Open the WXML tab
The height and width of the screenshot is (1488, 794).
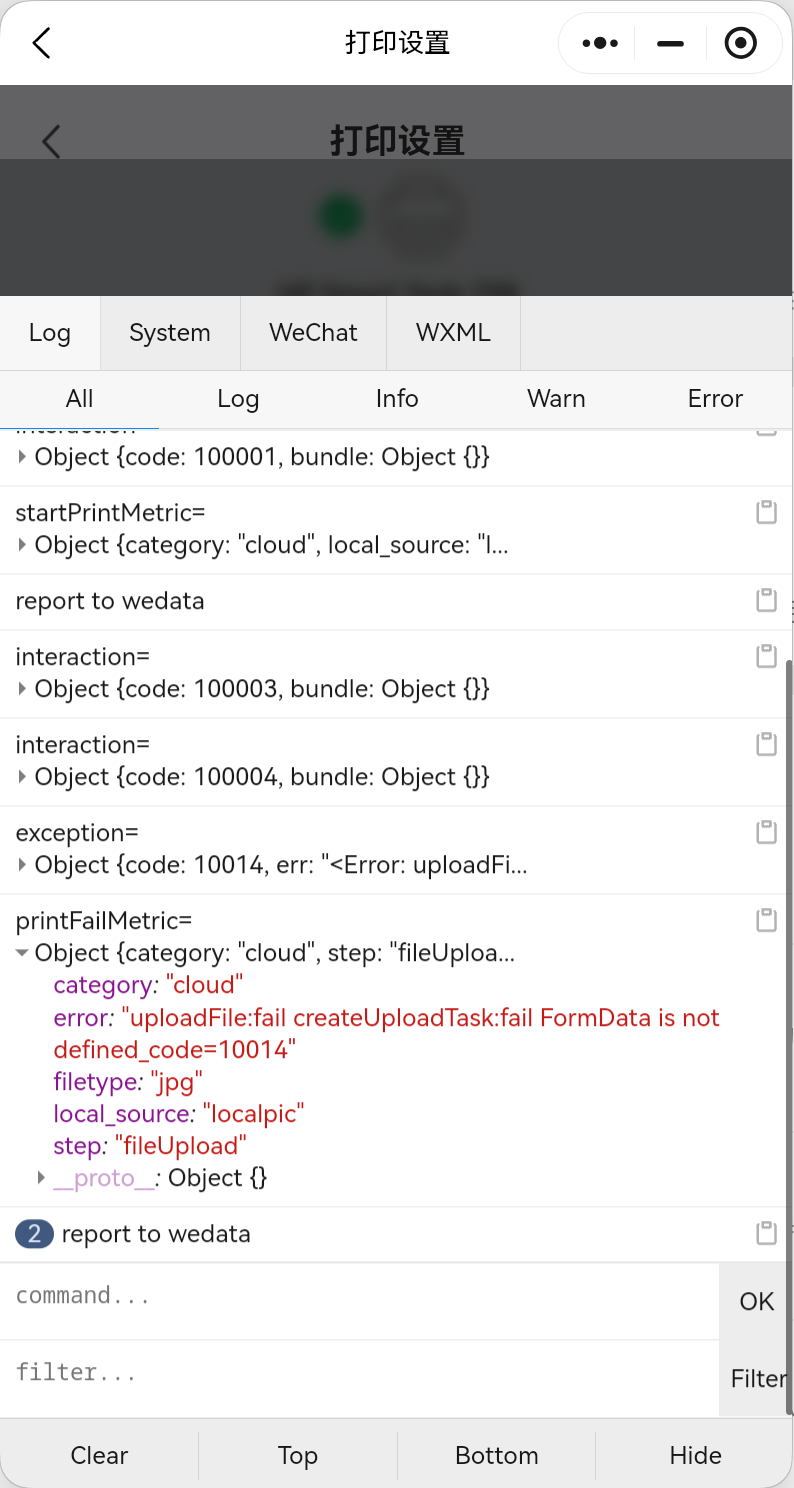tap(453, 333)
